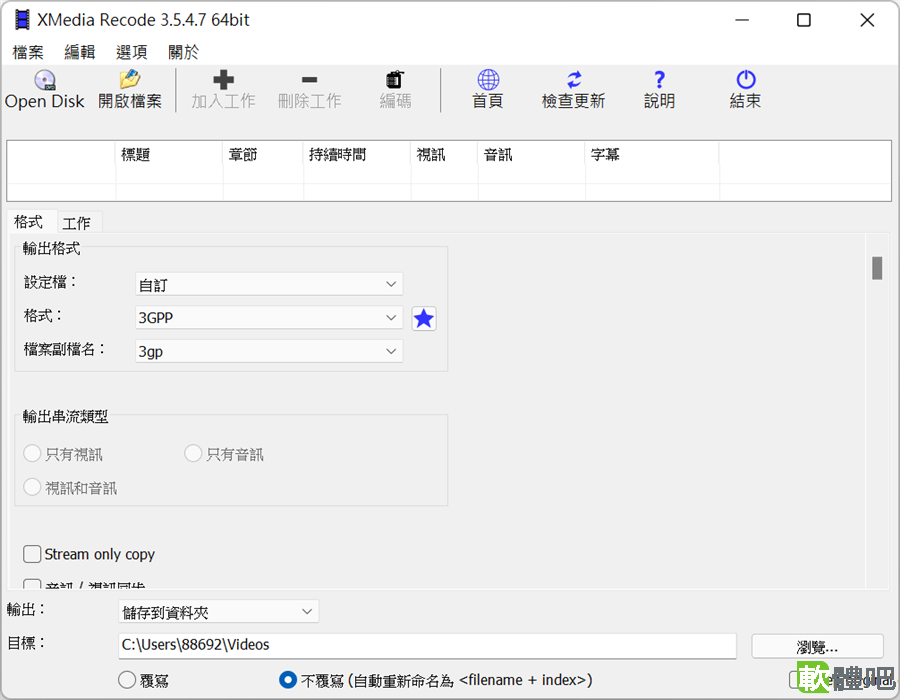Open a file with 開啟檔案 icon

click(130, 79)
